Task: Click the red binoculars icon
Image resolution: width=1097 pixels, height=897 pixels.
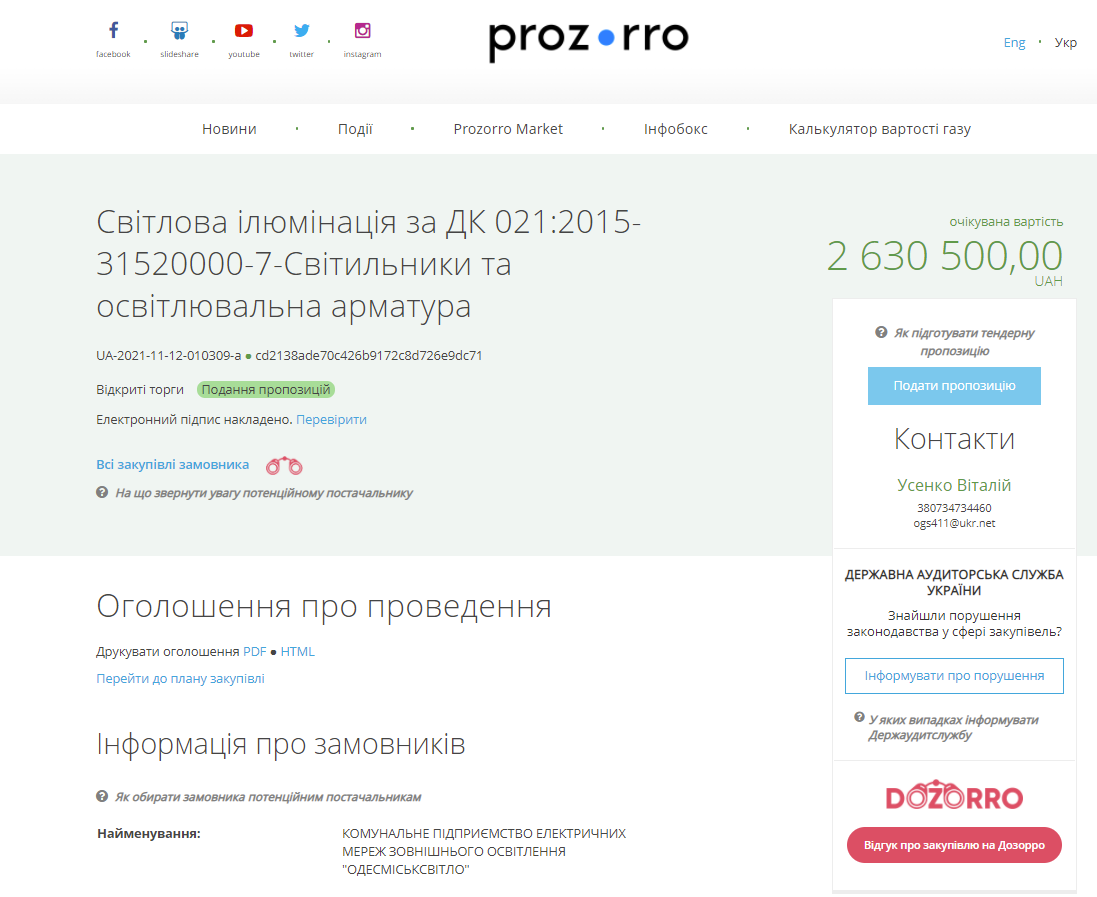Action: point(284,465)
